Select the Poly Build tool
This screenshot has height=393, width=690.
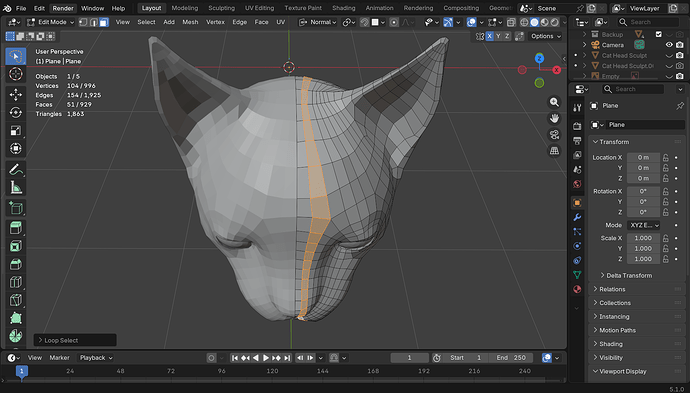click(16, 318)
